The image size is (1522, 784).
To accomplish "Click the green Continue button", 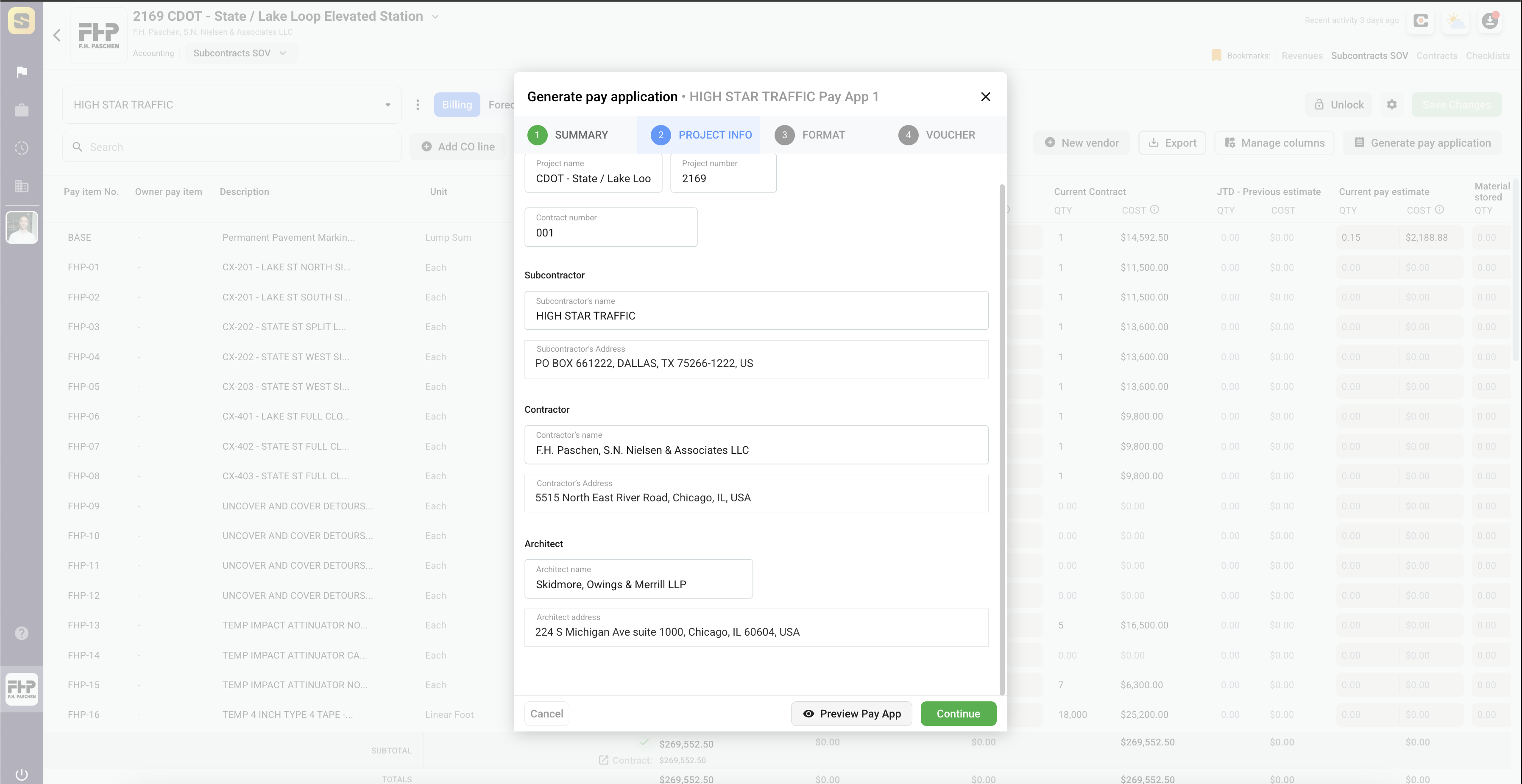I will [x=958, y=714].
